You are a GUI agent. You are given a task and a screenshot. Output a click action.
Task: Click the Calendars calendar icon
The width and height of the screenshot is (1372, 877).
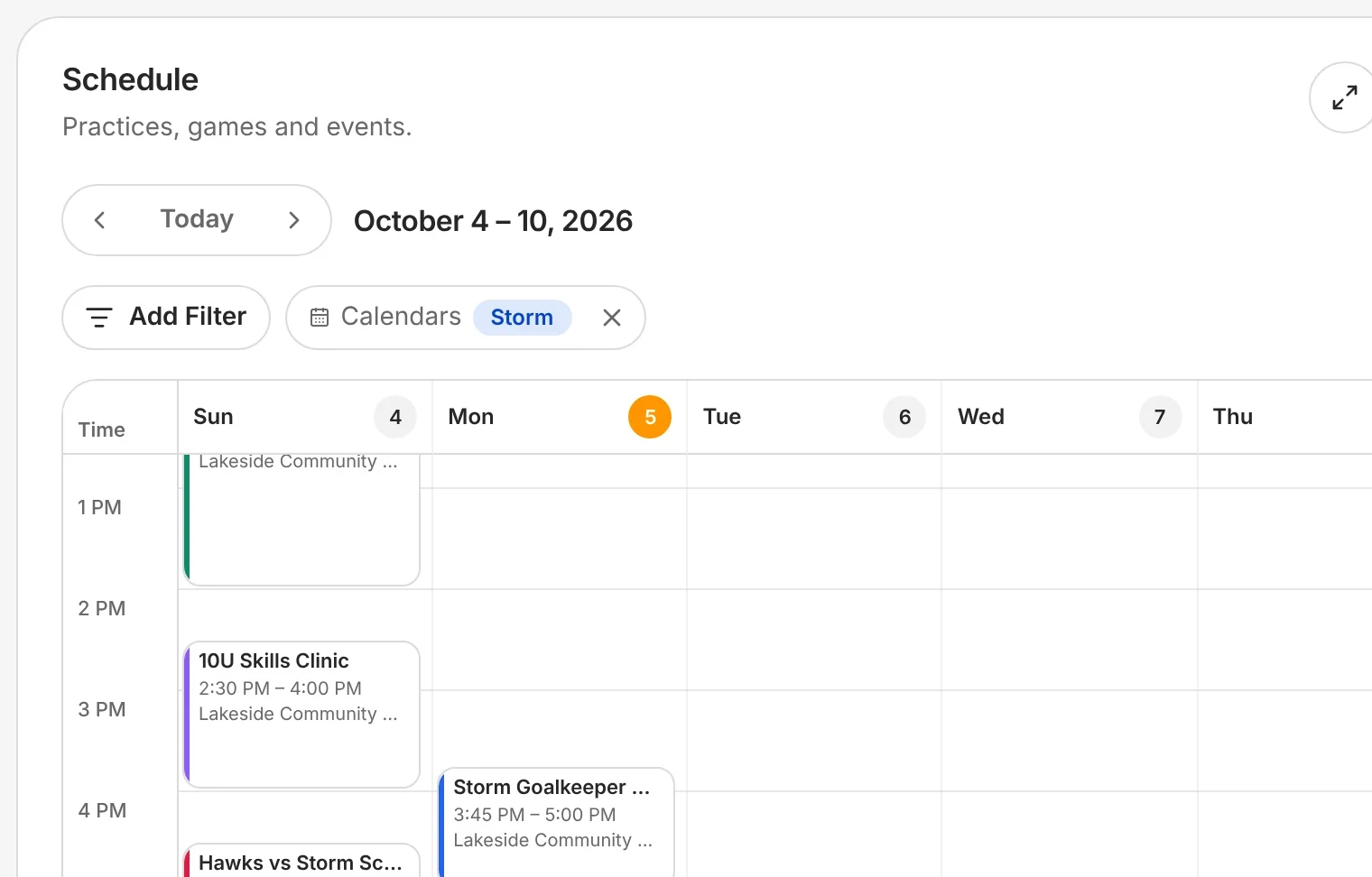pyautogui.click(x=320, y=318)
